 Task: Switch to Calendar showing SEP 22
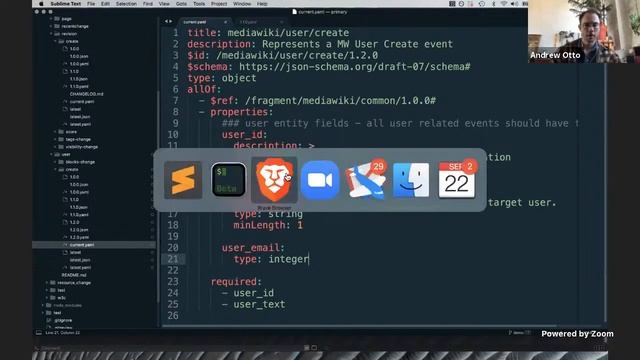coord(457,180)
